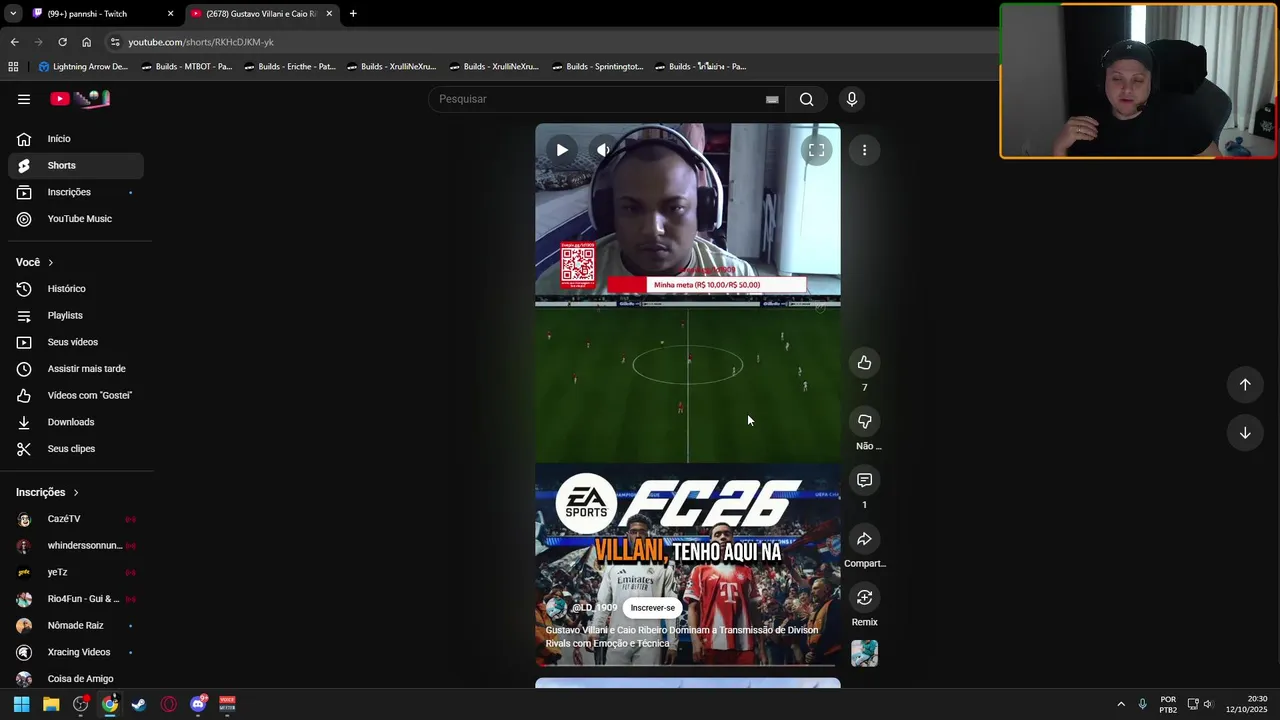Viewport: 1280px width, 720px height.
Task: Reload the current page
Action: [62, 42]
